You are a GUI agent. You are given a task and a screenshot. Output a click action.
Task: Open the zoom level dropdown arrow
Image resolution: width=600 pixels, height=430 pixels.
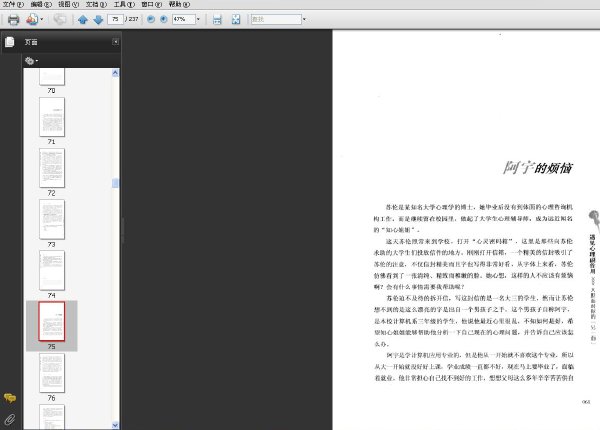pos(198,19)
